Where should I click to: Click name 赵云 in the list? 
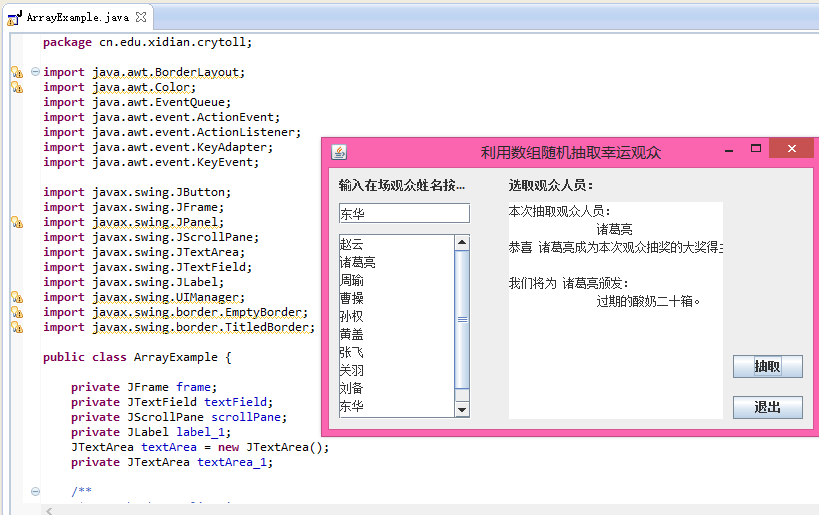pos(352,244)
